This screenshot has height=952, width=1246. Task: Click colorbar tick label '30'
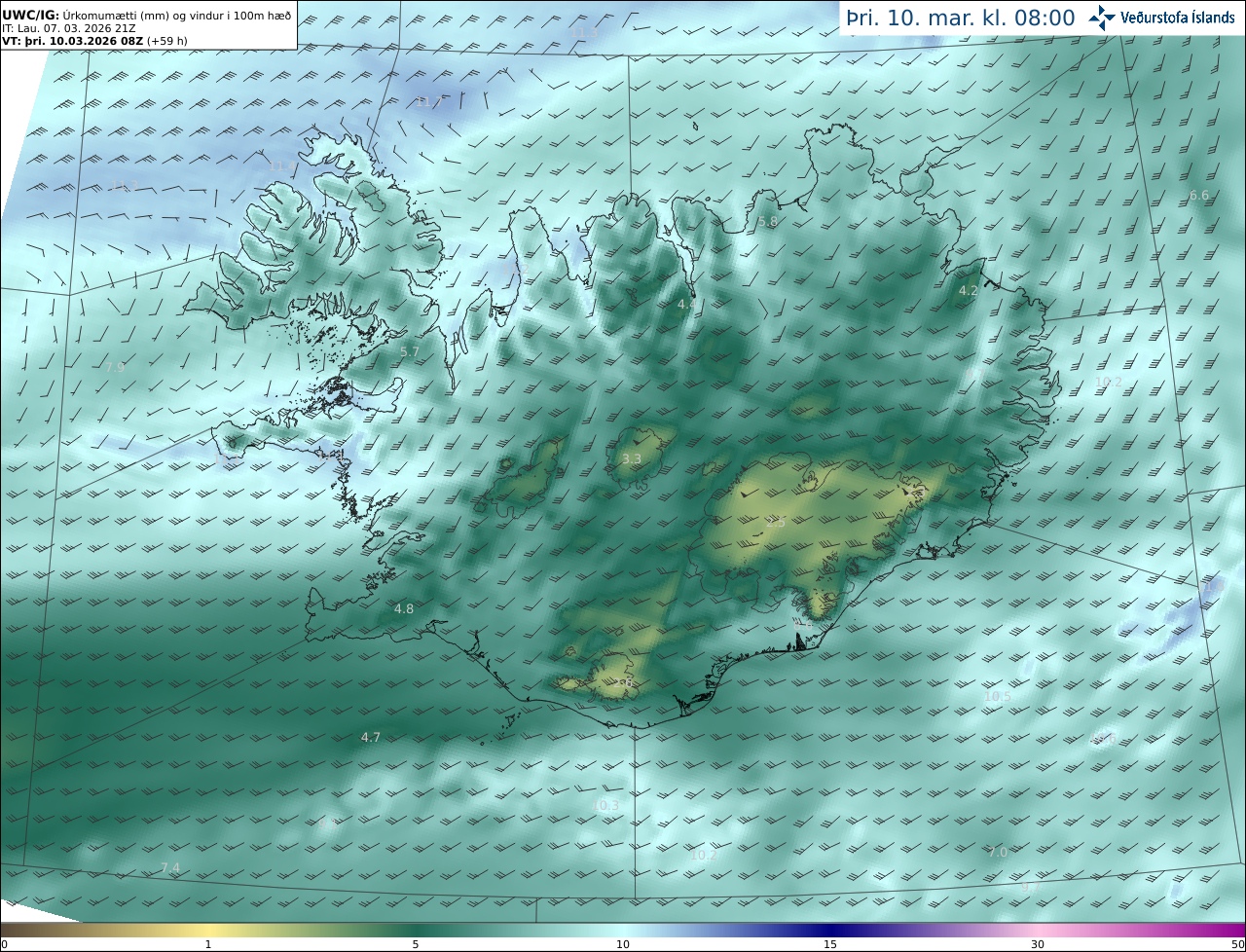pyautogui.click(x=1038, y=944)
